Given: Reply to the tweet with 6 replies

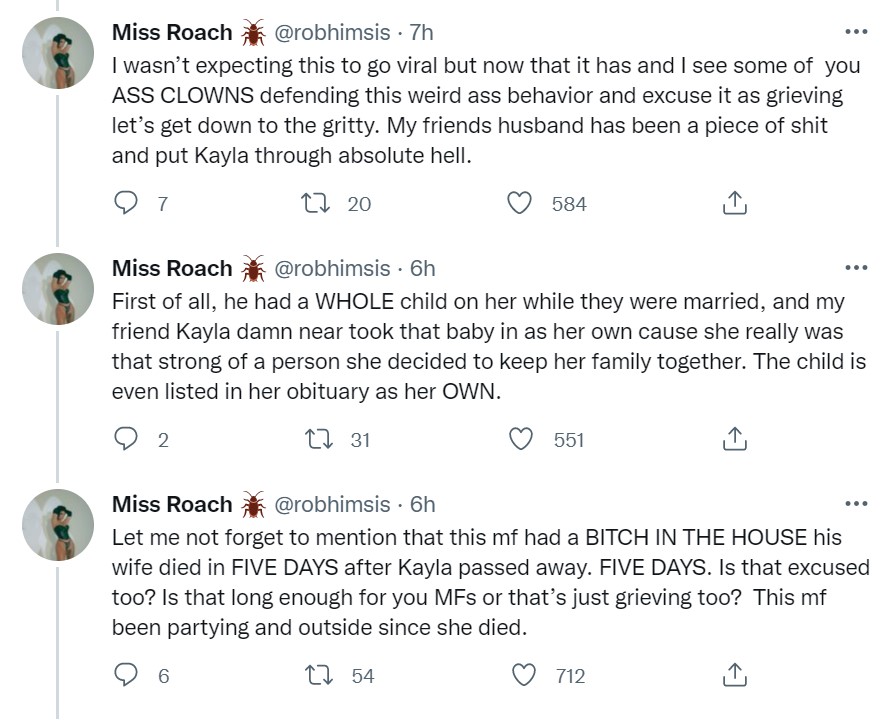Looking at the screenshot, I should [126, 676].
